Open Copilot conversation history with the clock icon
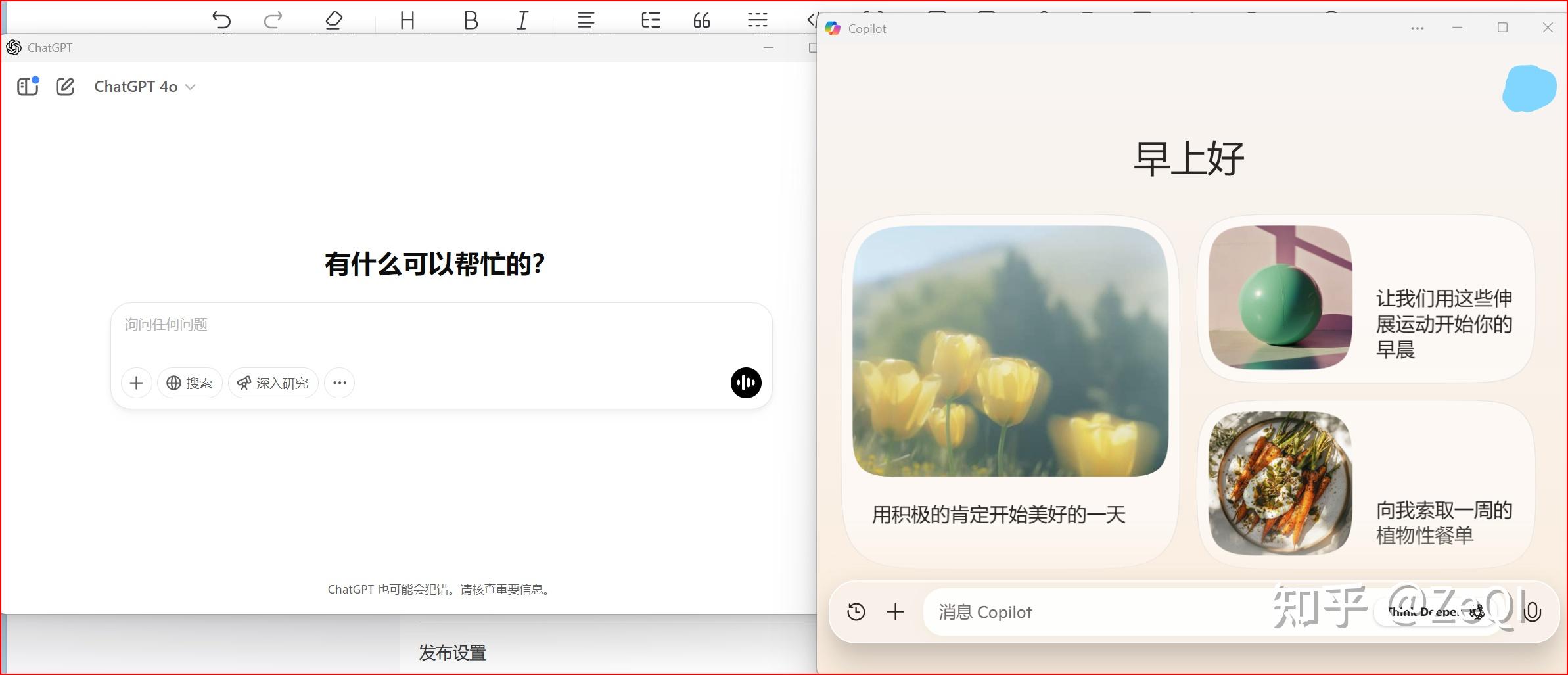Screen dimensions: 1568x675 click(x=856, y=612)
